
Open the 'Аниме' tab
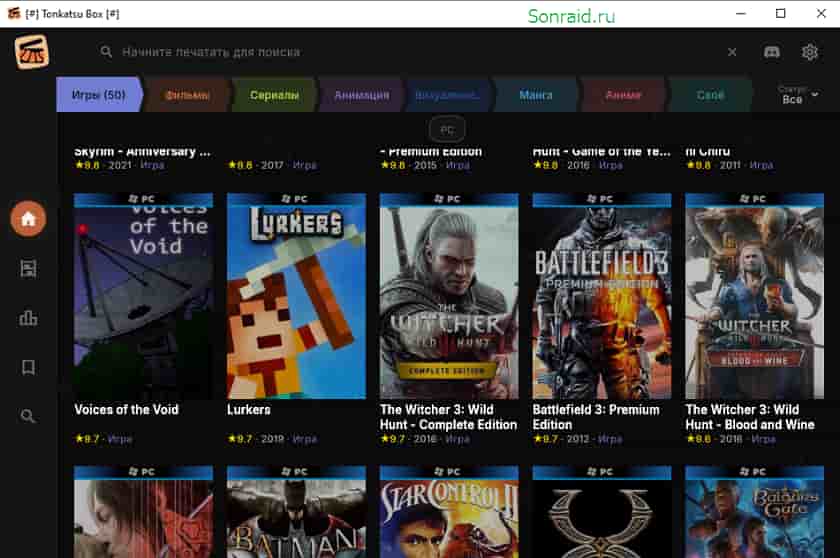[x=623, y=95]
